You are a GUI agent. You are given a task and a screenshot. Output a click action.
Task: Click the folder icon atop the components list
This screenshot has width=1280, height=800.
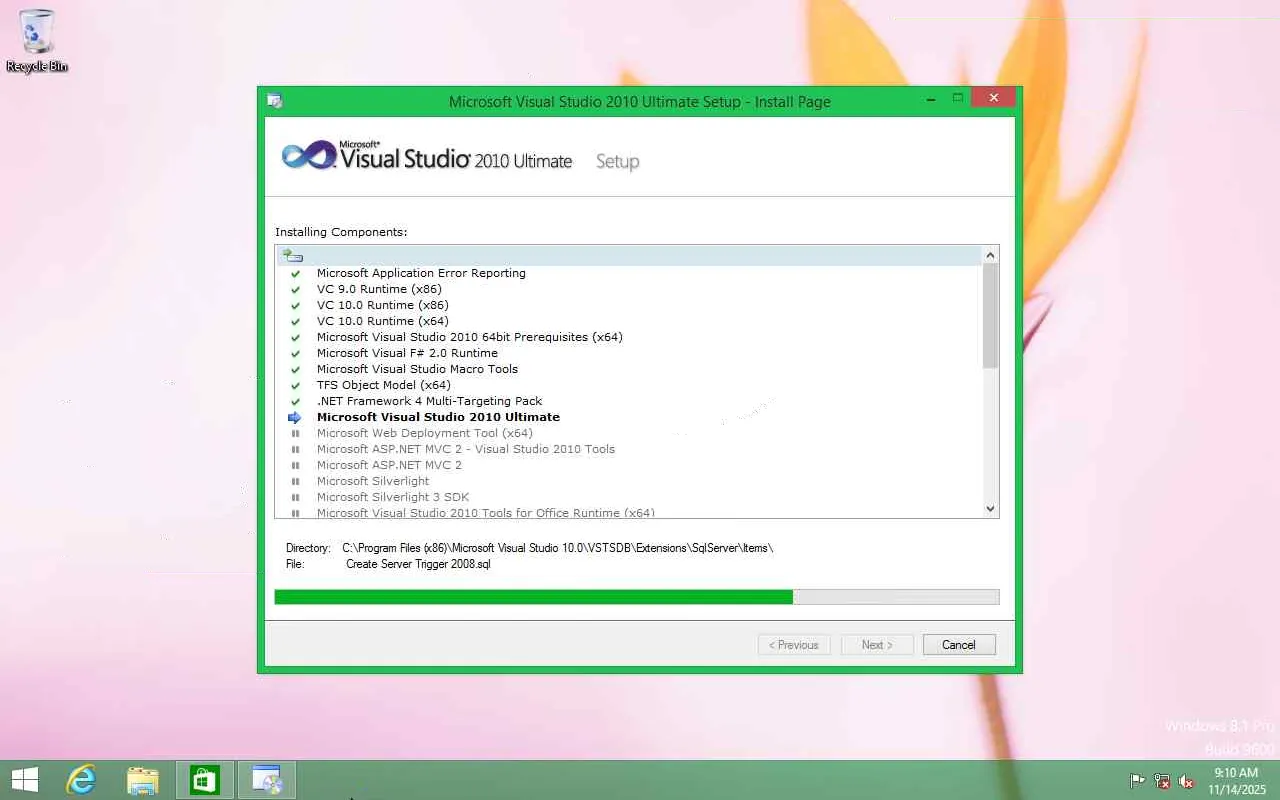point(292,256)
